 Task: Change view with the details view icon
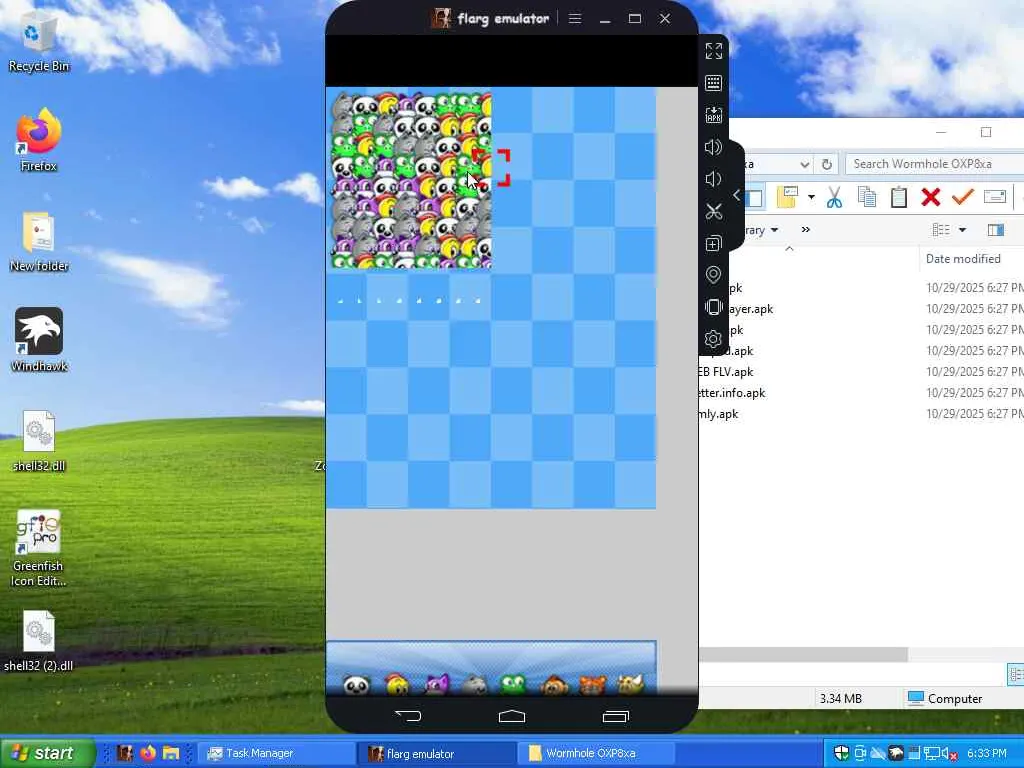[941, 230]
